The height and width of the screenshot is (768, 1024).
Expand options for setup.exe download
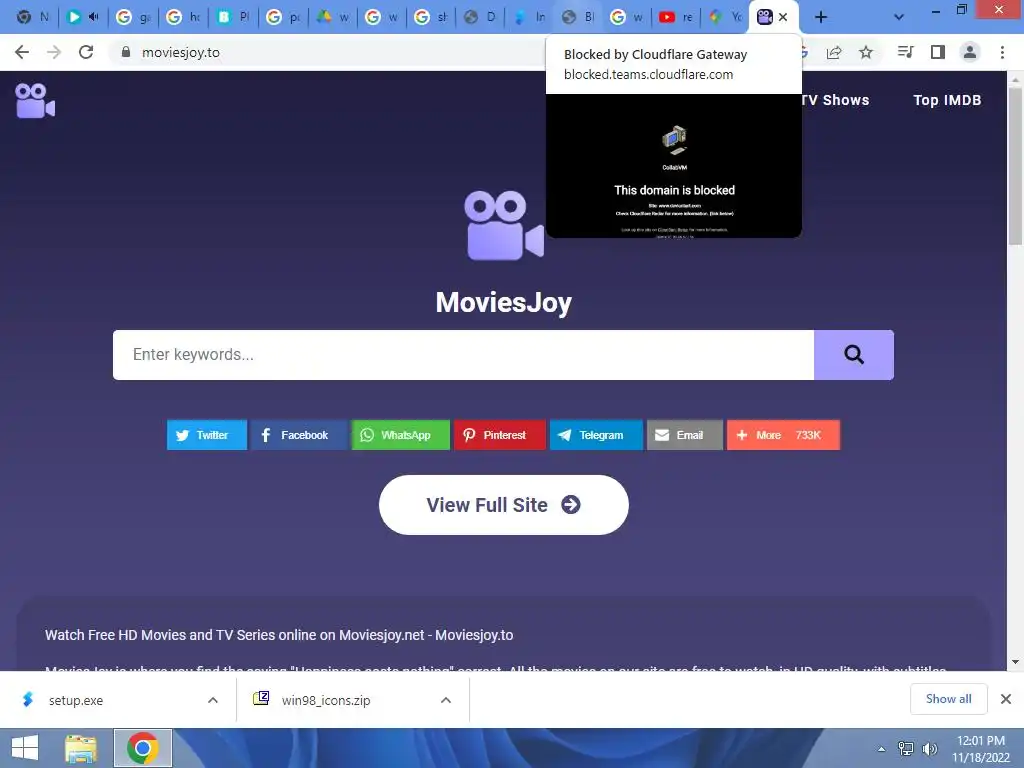pos(213,700)
